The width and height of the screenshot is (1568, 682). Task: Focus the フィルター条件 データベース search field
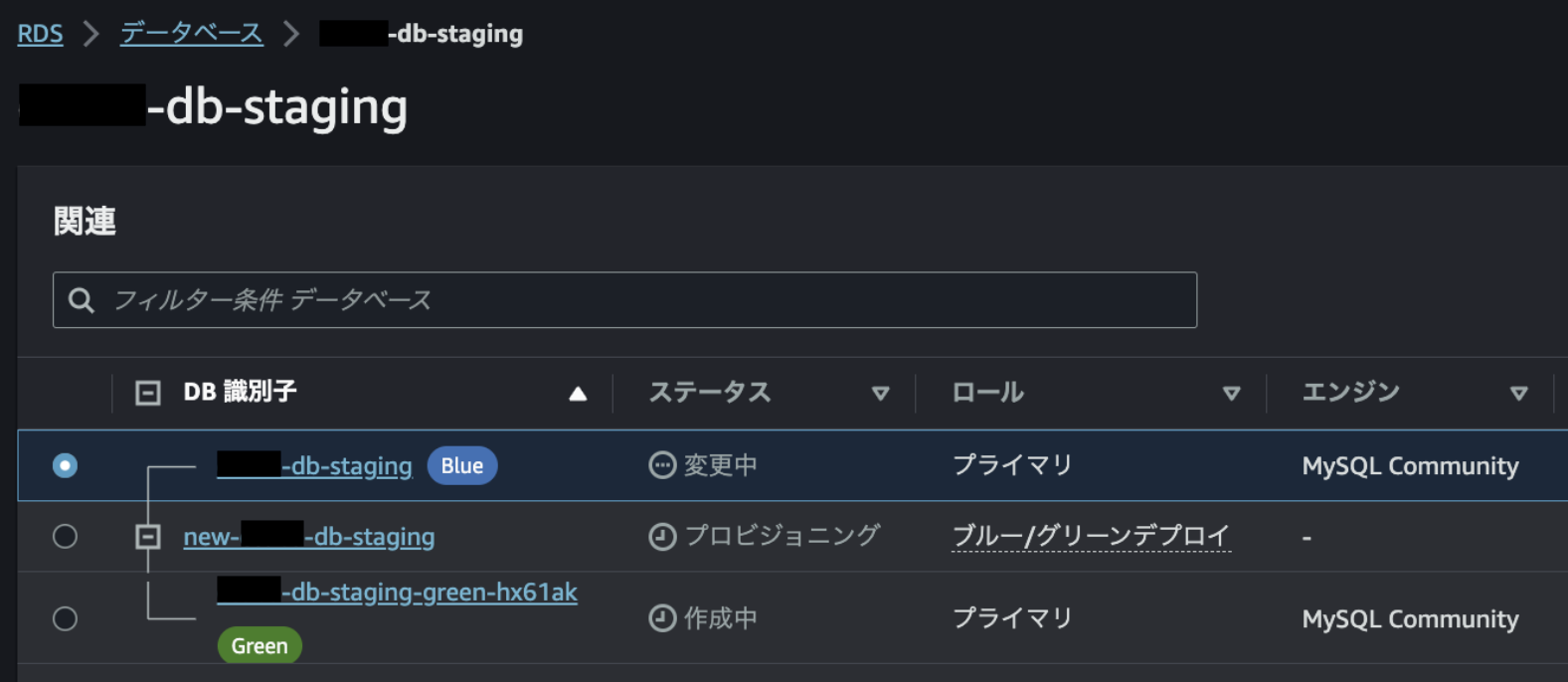pos(646,300)
